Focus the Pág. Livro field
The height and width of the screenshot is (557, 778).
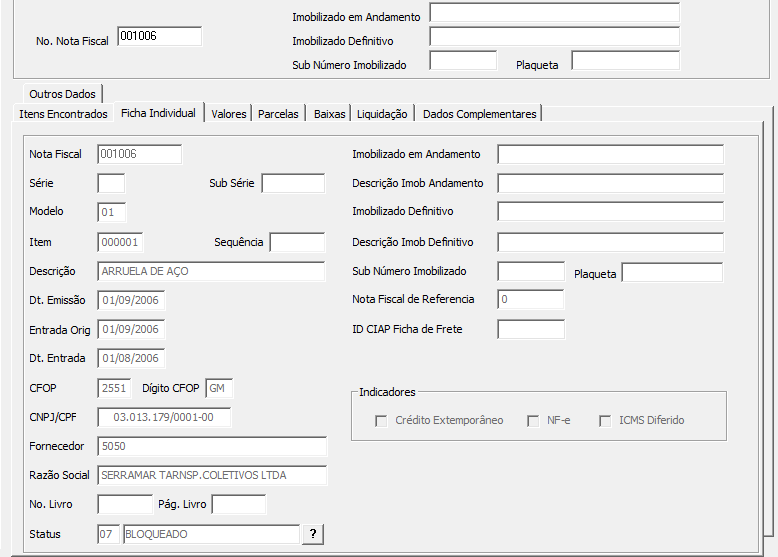(239, 504)
